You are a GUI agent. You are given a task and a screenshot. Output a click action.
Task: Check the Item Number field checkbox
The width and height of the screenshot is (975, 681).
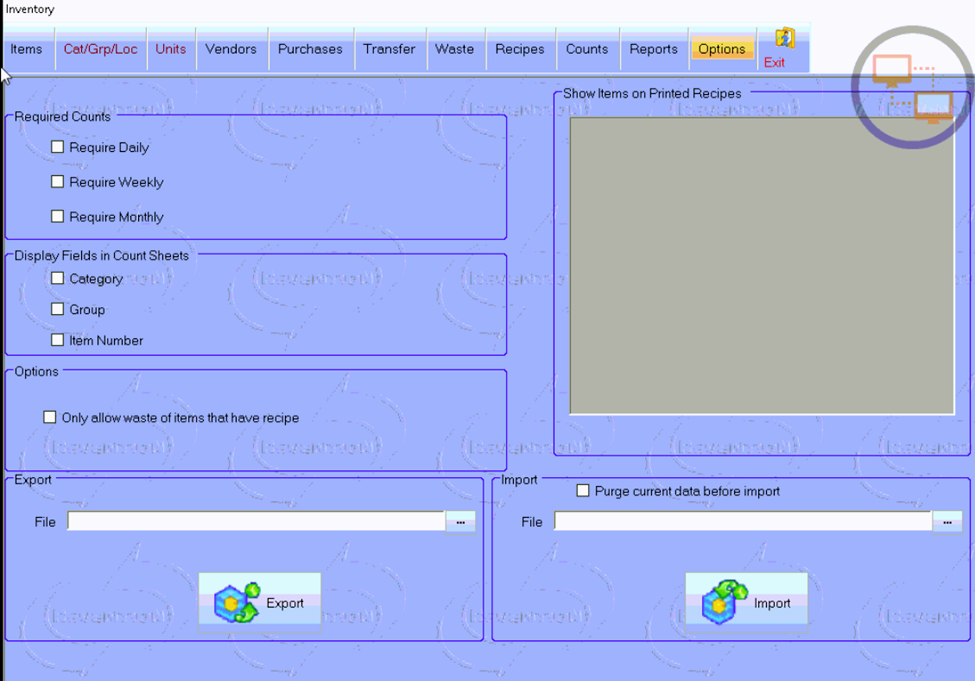click(57, 340)
